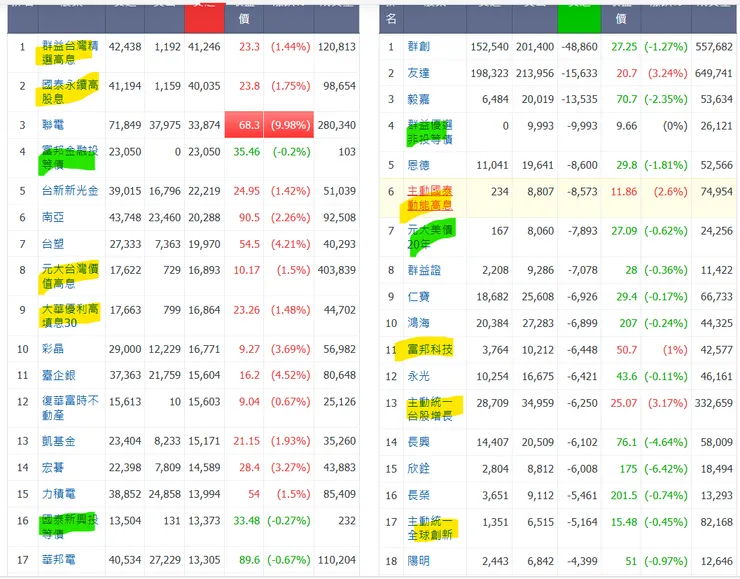Open the 國泰新興投等債 link
Image resolution: width=740 pixels, height=579 pixels.
[70, 527]
